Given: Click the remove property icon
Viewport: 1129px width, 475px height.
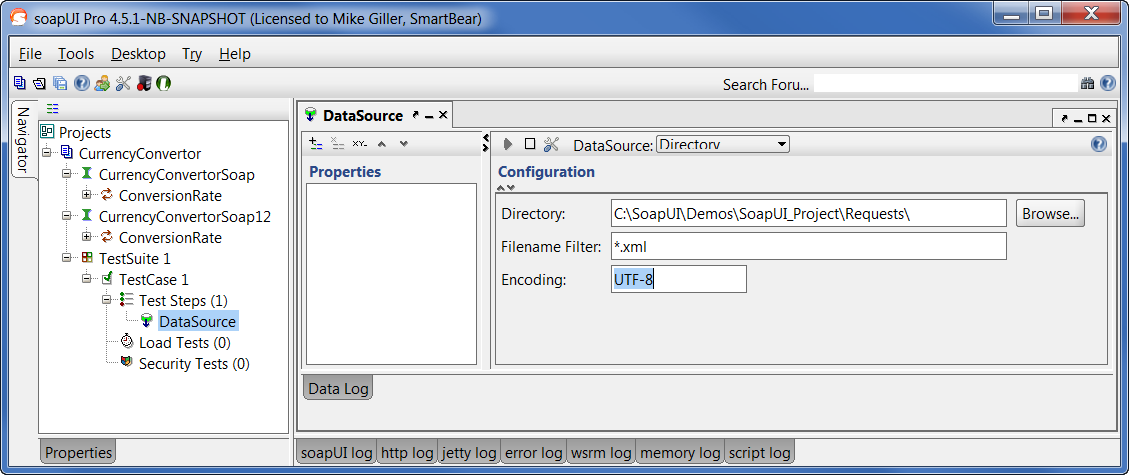Looking at the screenshot, I should point(338,143).
